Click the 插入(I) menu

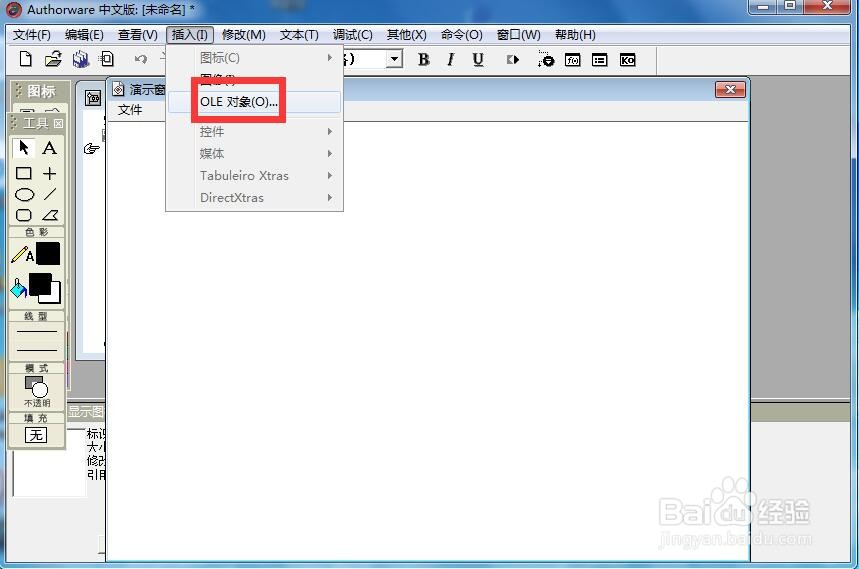(190, 35)
